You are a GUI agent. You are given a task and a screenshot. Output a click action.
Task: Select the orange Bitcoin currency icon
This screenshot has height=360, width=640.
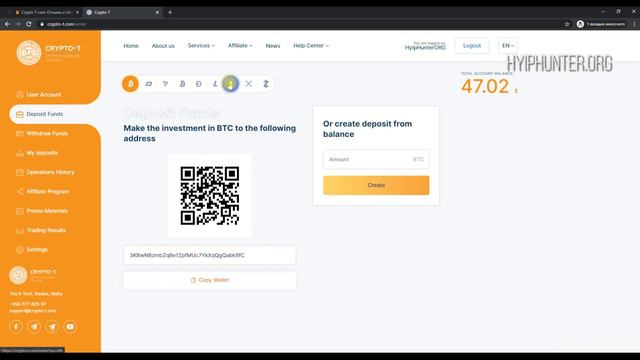click(x=130, y=84)
